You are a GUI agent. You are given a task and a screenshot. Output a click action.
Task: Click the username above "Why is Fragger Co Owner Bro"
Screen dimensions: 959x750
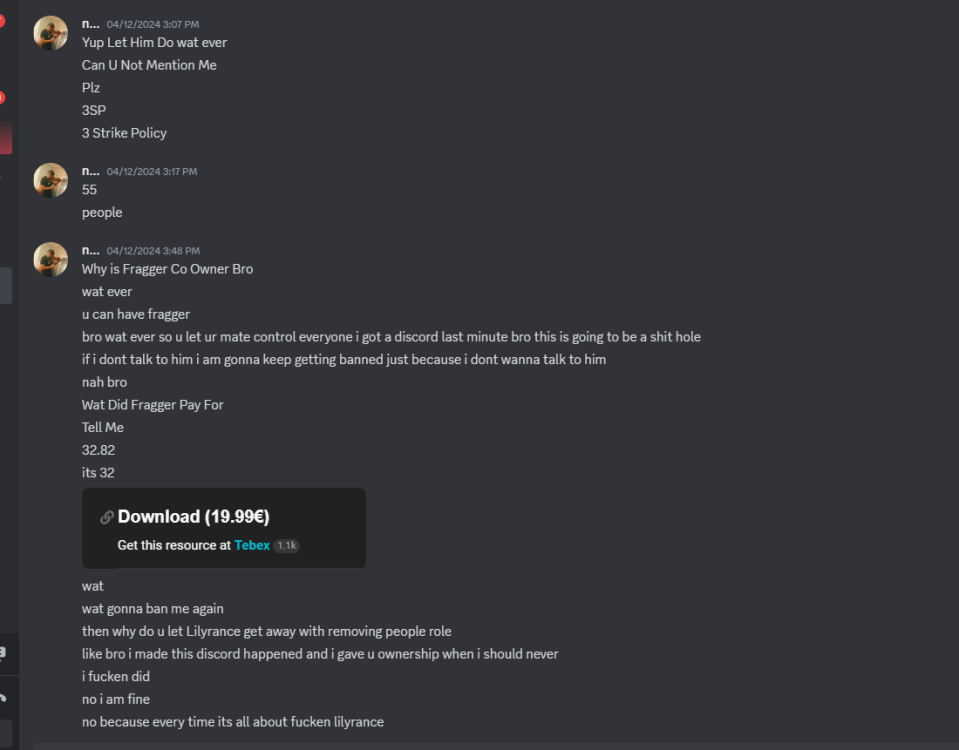pos(90,250)
